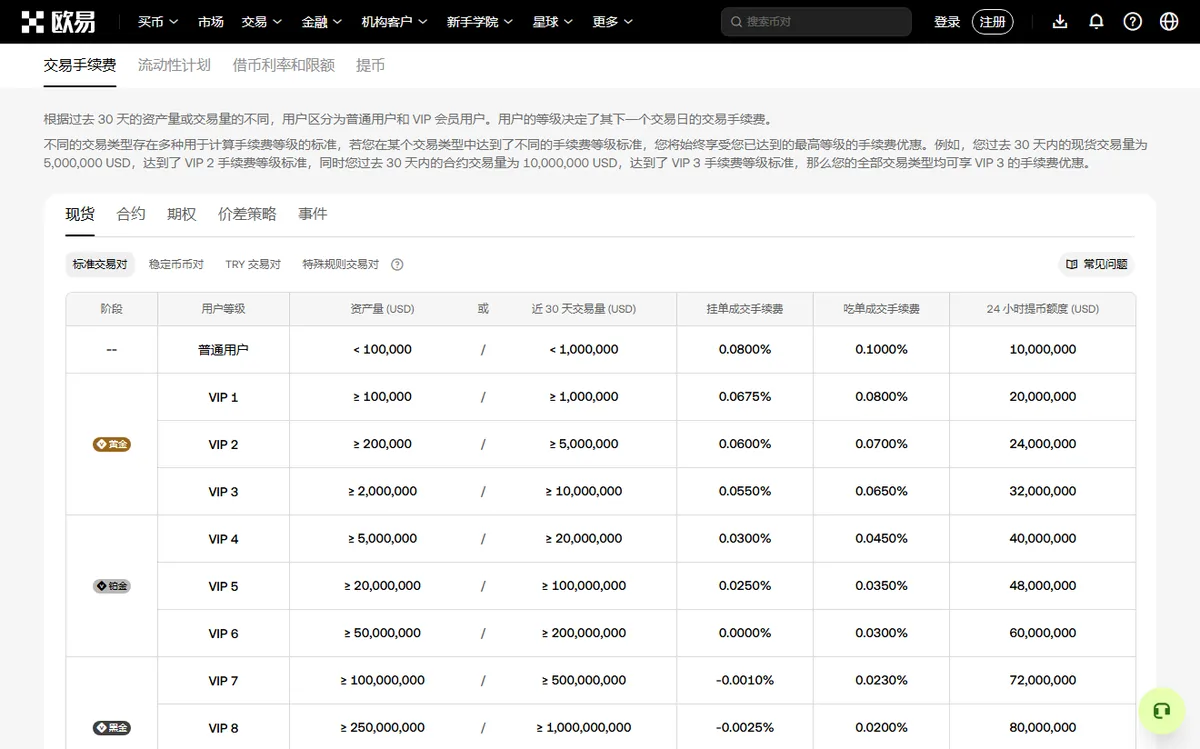The image size is (1200, 749).
Task: Click the VIP 3 row label
Action: pyautogui.click(x=223, y=491)
